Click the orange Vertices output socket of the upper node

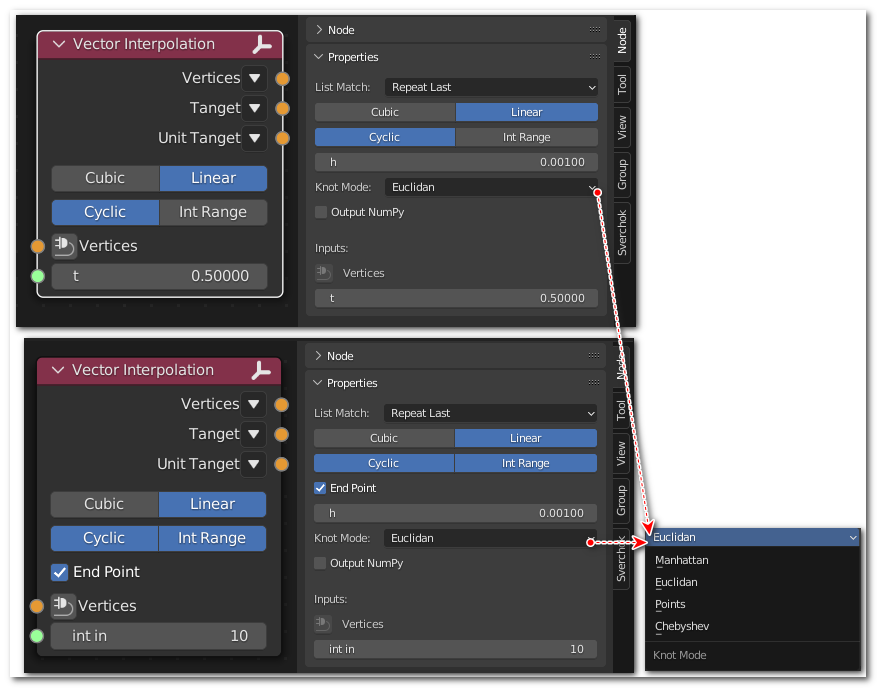point(282,78)
